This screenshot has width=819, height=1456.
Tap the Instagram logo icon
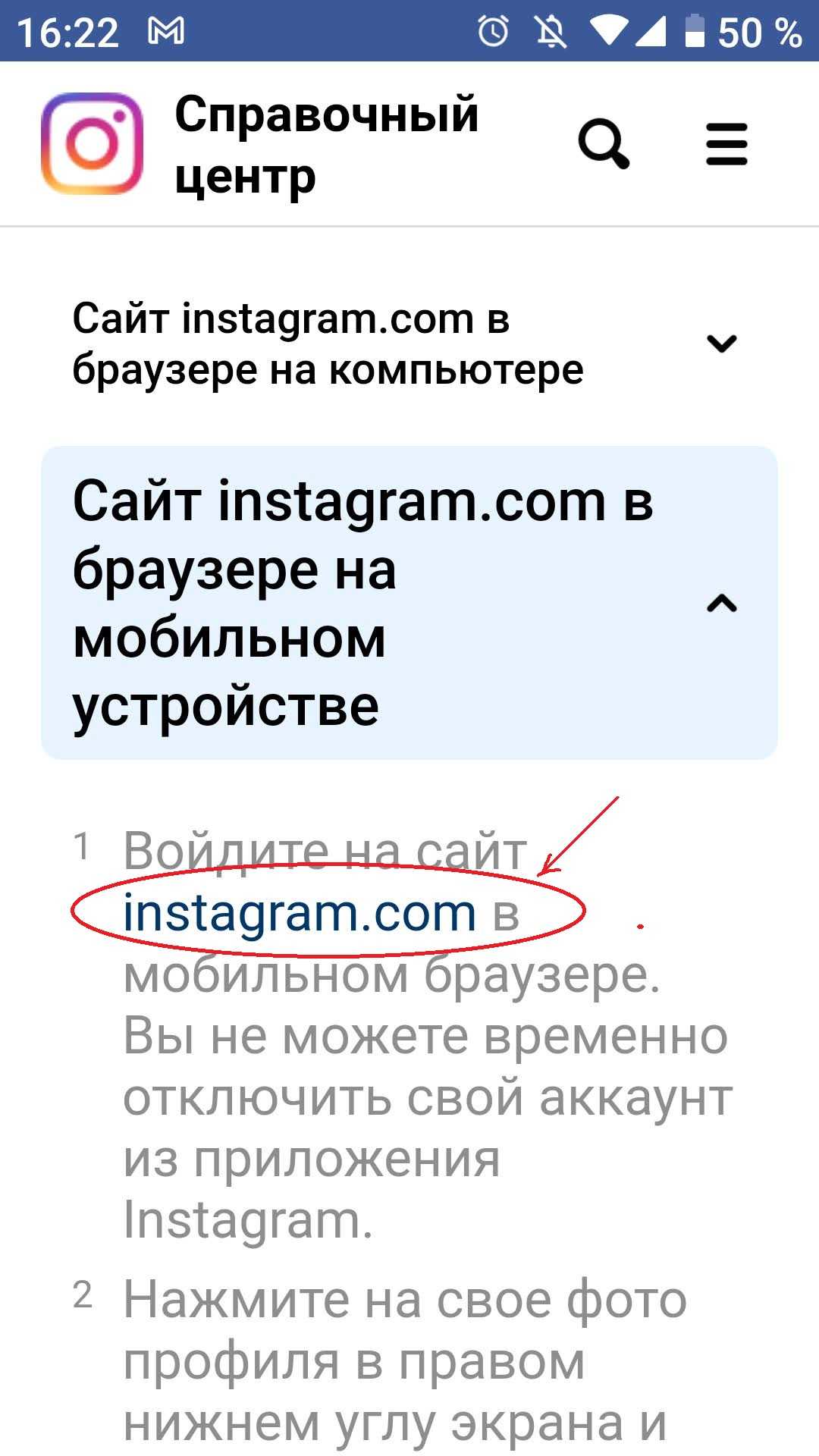[92, 143]
